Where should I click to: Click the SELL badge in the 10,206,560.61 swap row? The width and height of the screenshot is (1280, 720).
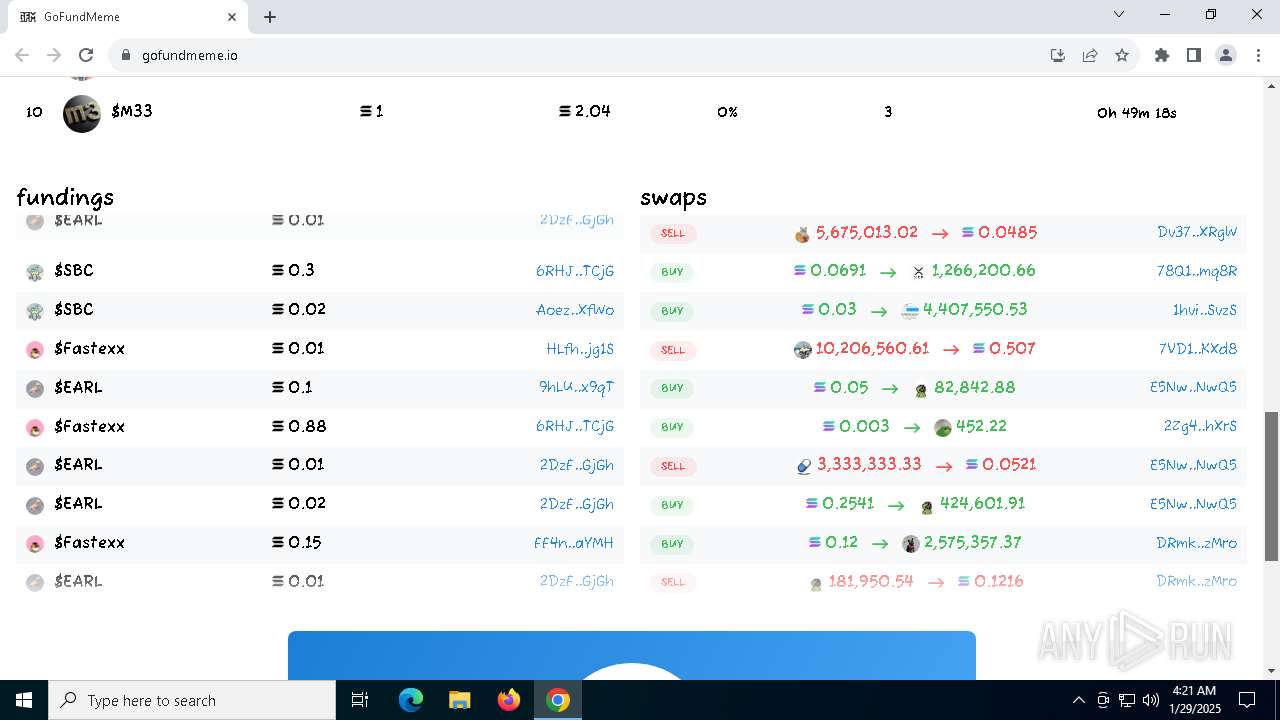[673, 350]
